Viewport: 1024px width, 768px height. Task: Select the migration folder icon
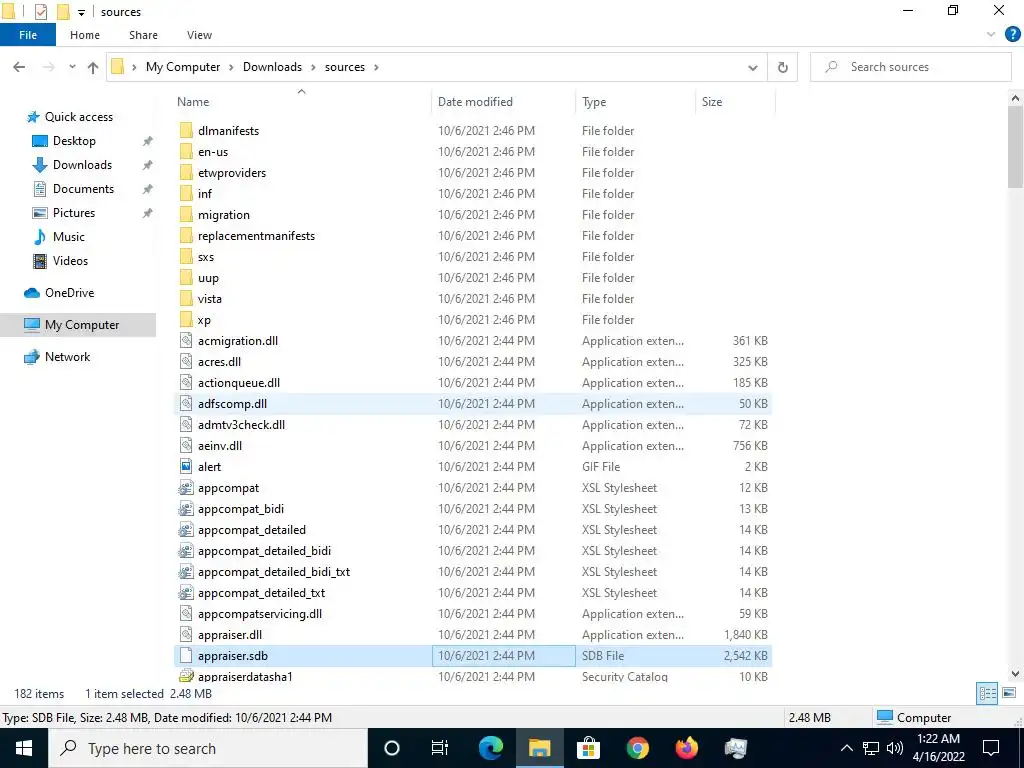tap(186, 215)
